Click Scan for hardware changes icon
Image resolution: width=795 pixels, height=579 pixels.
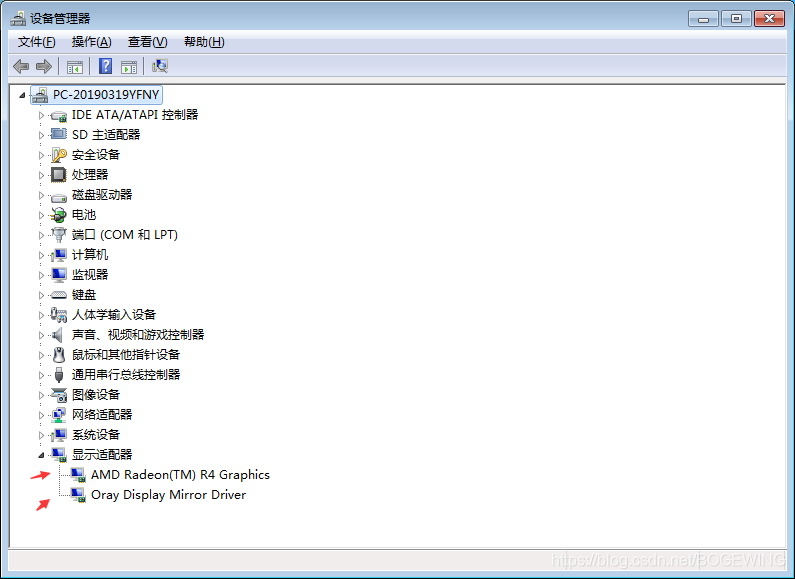tap(160, 66)
